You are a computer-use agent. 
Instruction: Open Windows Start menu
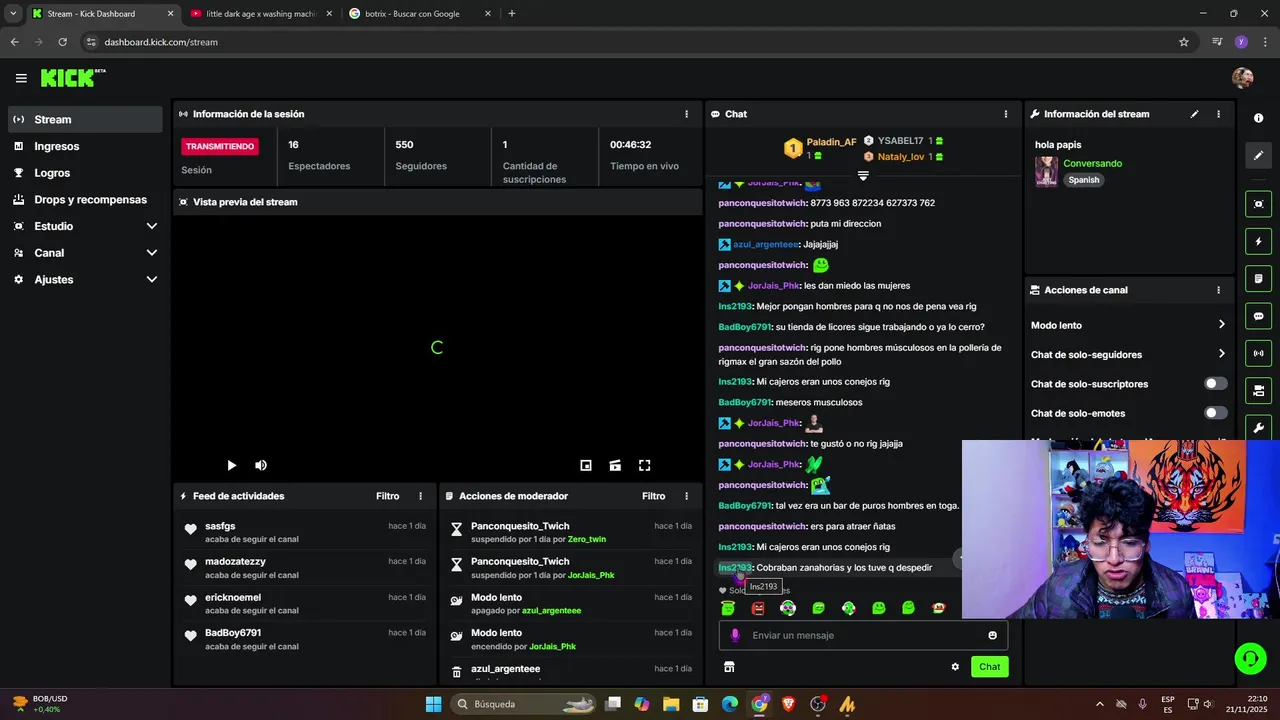click(433, 704)
